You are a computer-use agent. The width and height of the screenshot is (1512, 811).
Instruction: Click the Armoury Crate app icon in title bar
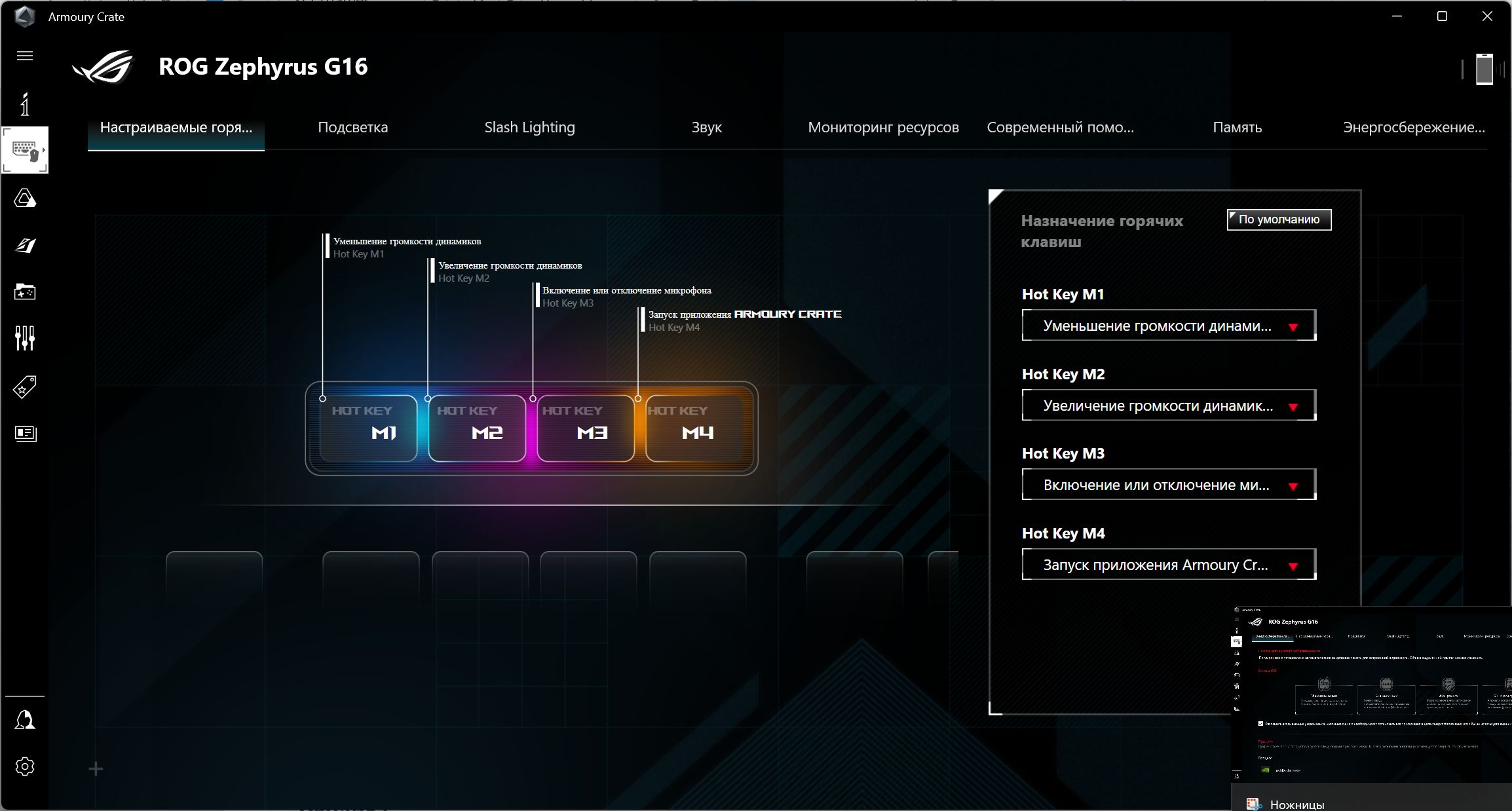(x=25, y=16)
